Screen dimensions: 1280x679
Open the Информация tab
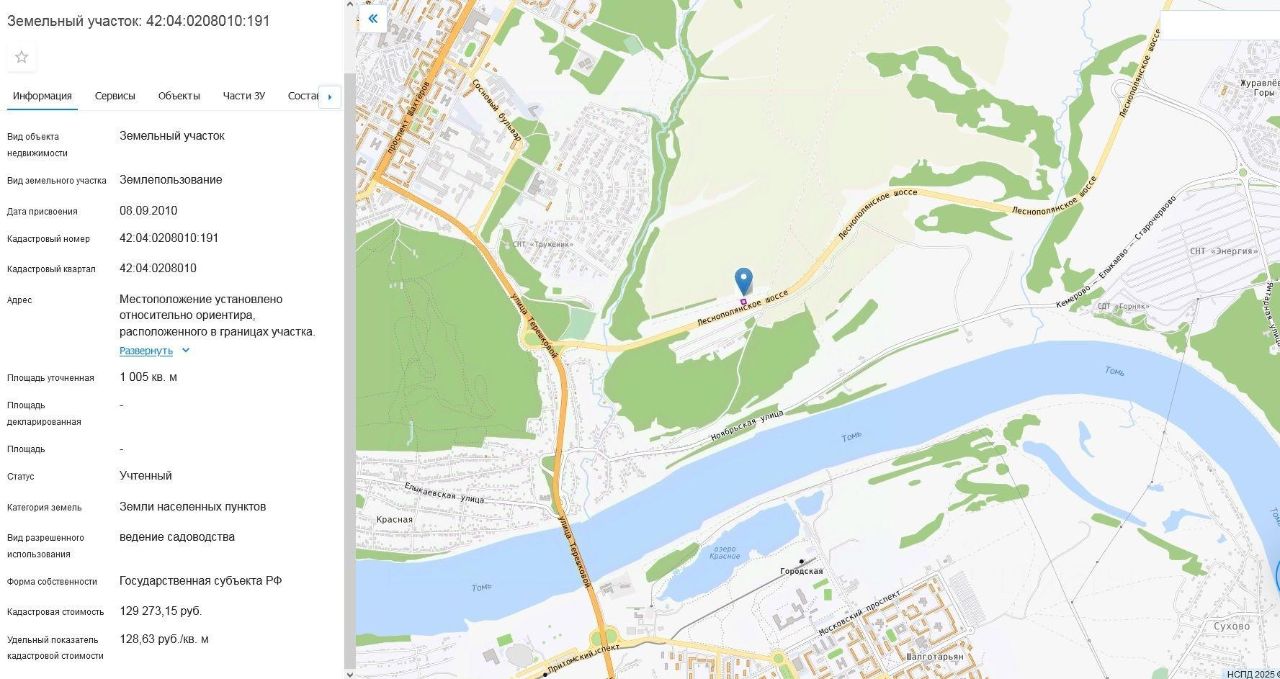pos(42,96)
